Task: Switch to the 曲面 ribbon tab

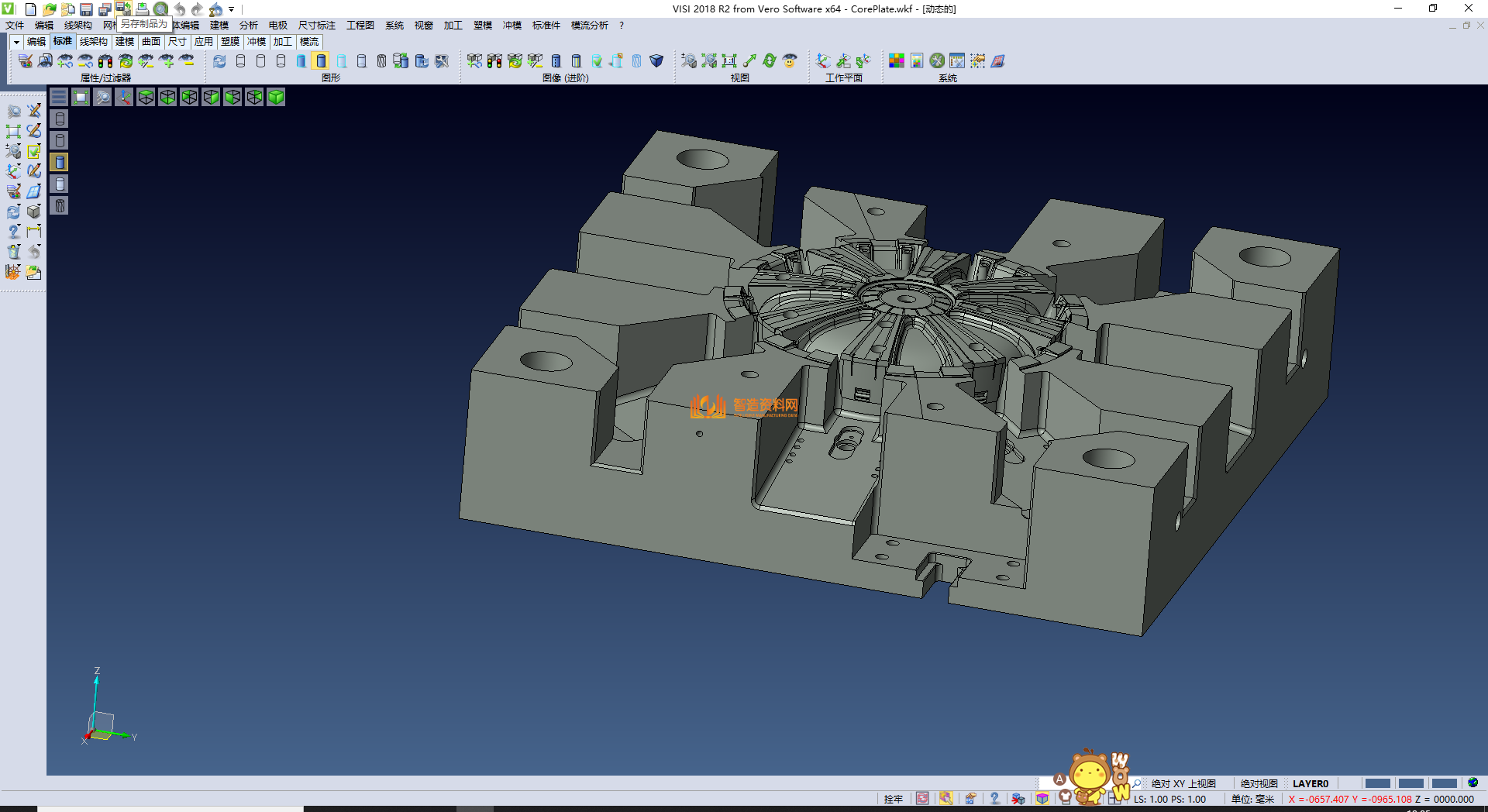Action: point(151,42)
